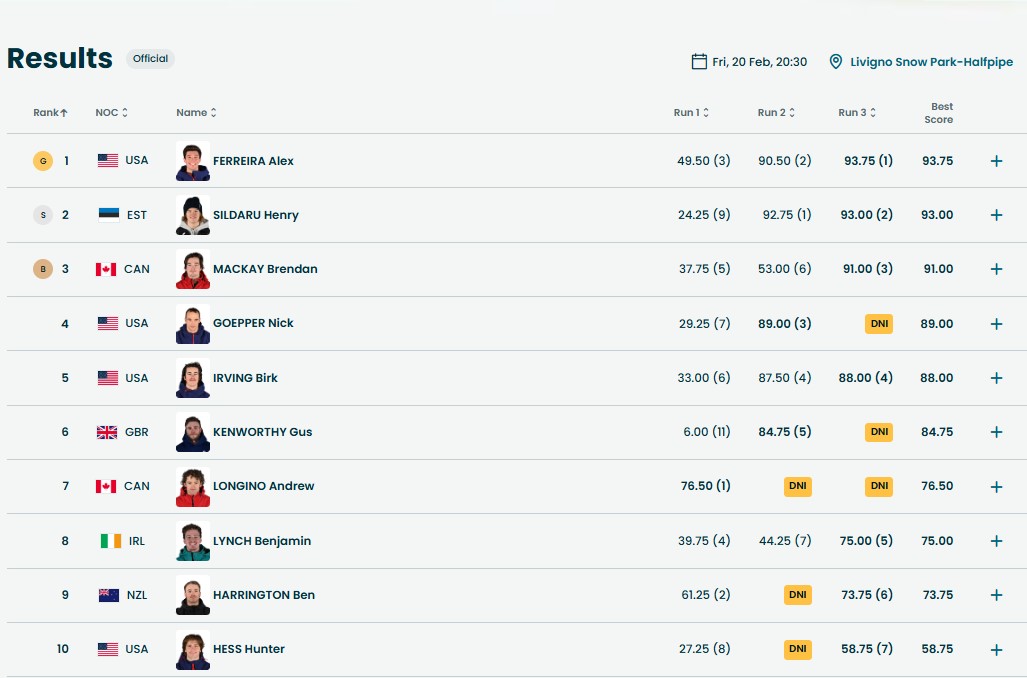Click Estonia flag next to EST

point(108,215)
